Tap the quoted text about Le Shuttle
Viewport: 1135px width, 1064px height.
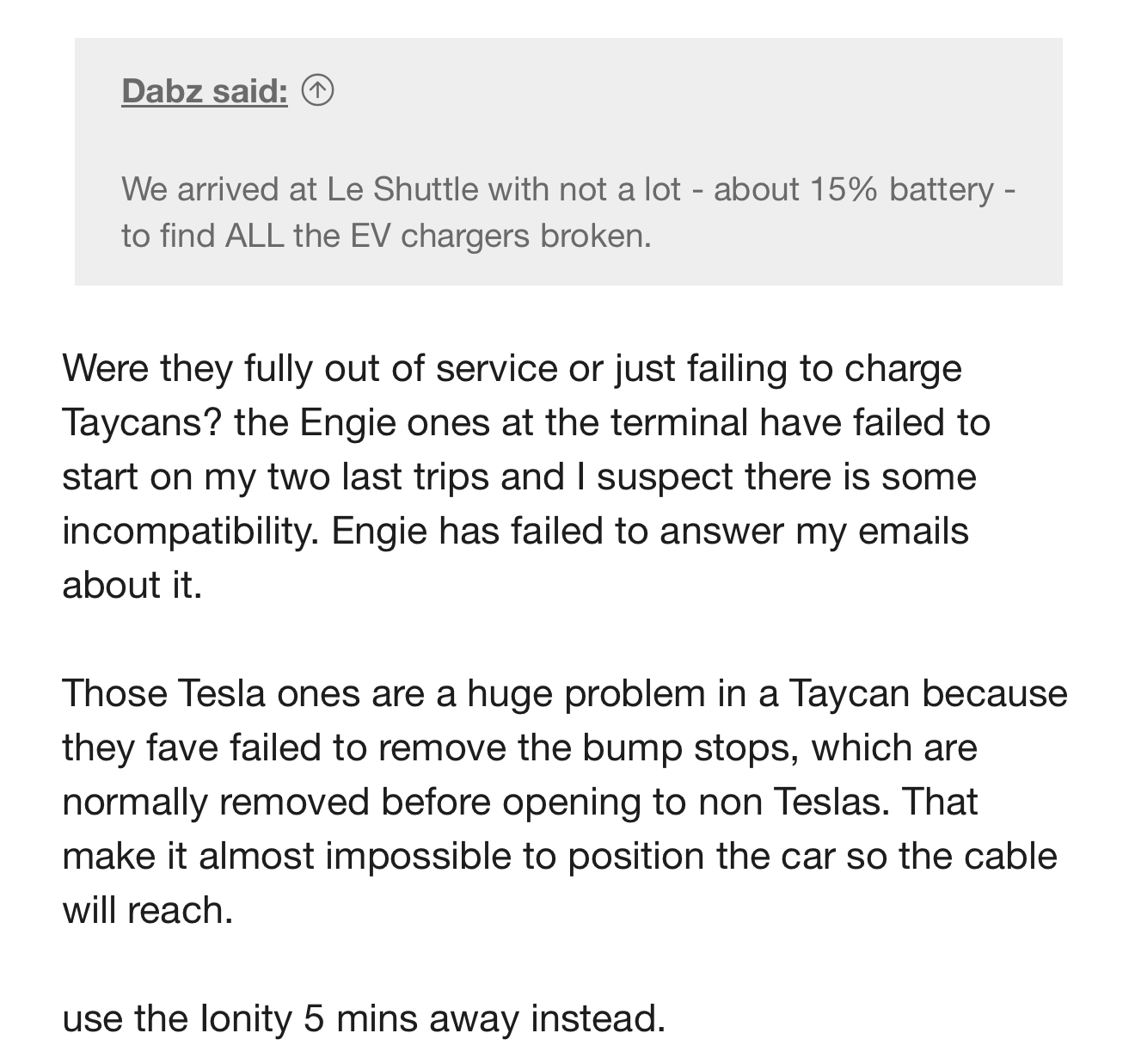tap(568, 212)
